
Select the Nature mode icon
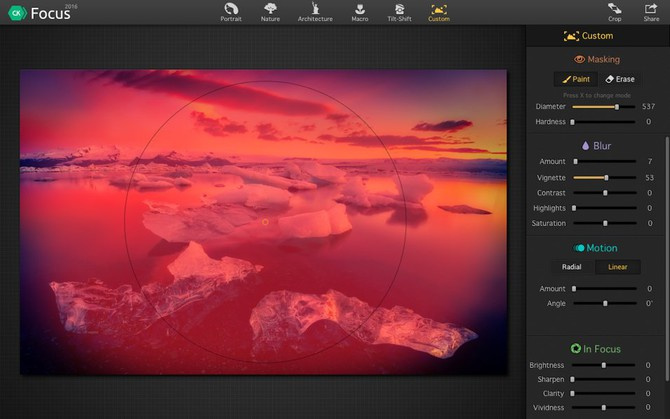270,12
